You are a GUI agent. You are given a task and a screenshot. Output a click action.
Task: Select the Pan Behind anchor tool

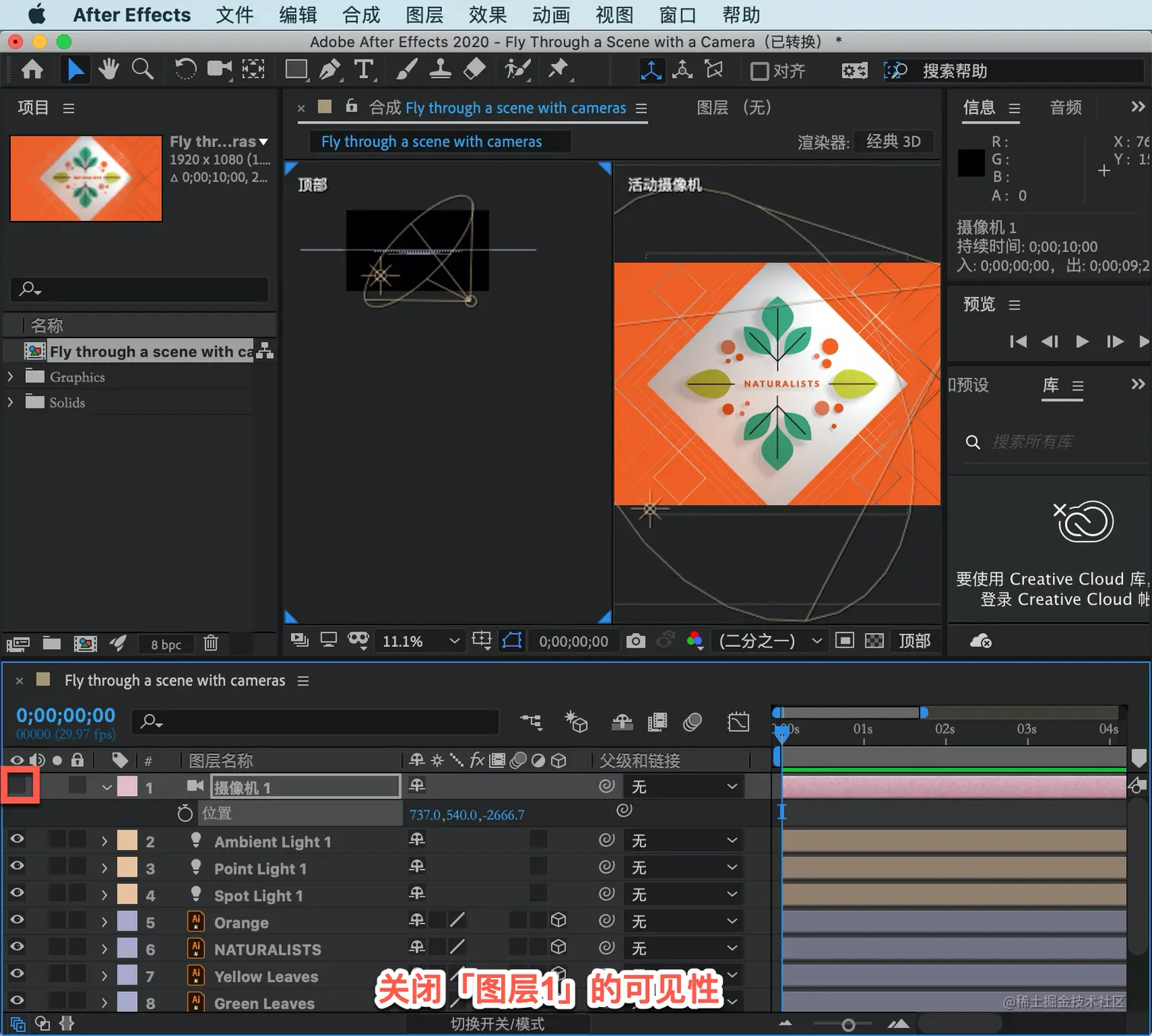coord(253,69)
